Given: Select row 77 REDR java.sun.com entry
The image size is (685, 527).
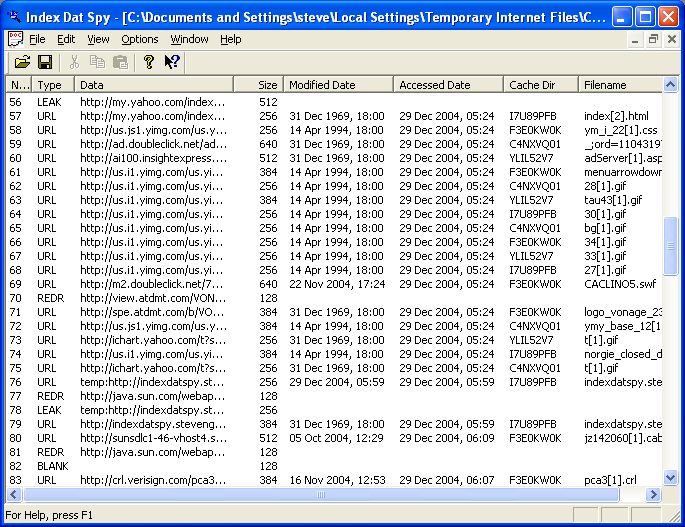Looking at the screenshot, I should (334, 396).
